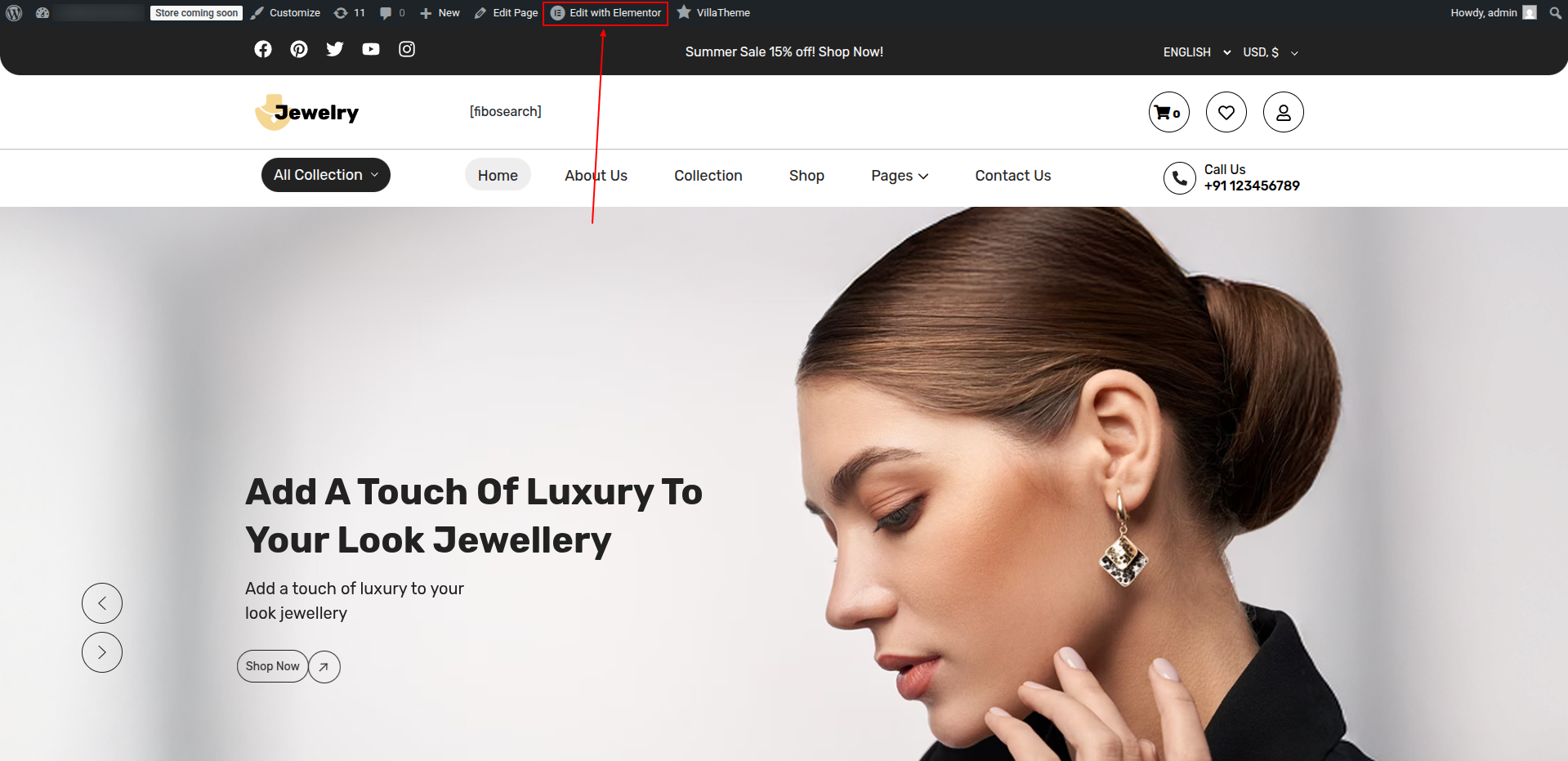
Task: Open the Instagram social icon
Action: point(407,49)
